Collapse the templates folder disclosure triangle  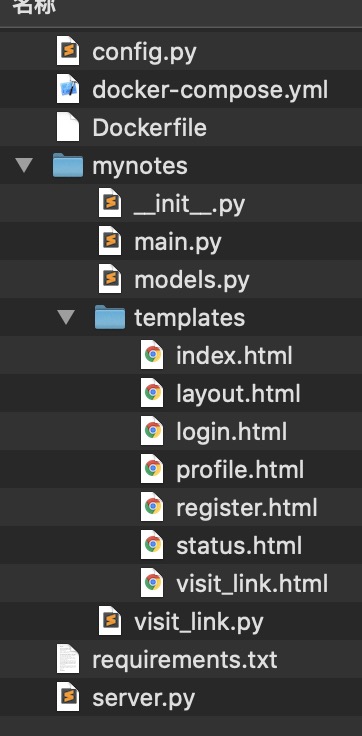coord(66,317)
